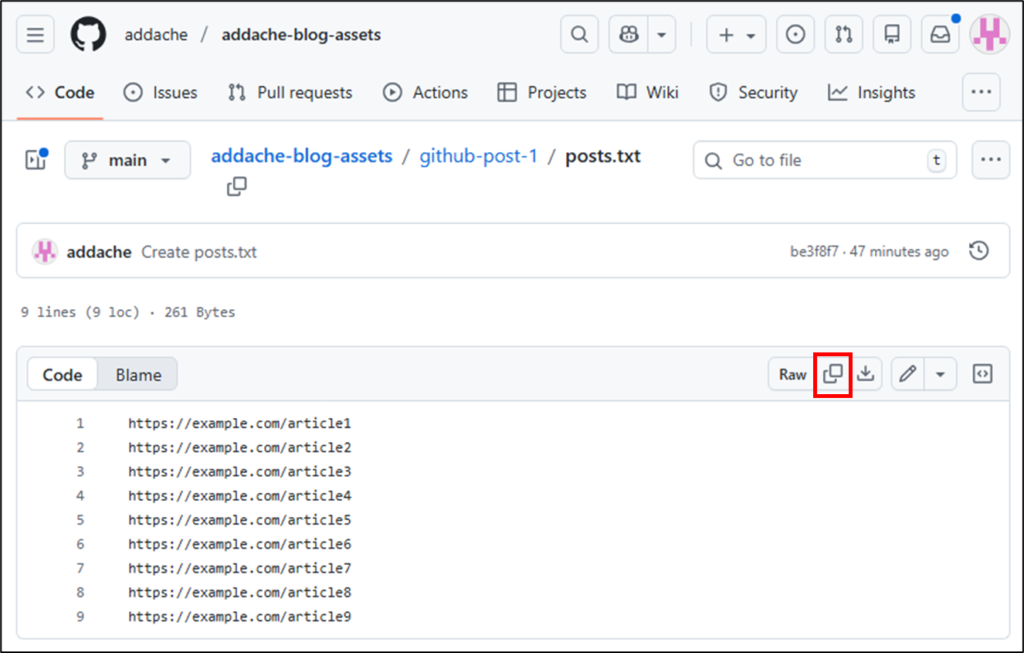Open the Copilot chat icon
Screen dimensions: 1024x653
[x=629, y=35]
